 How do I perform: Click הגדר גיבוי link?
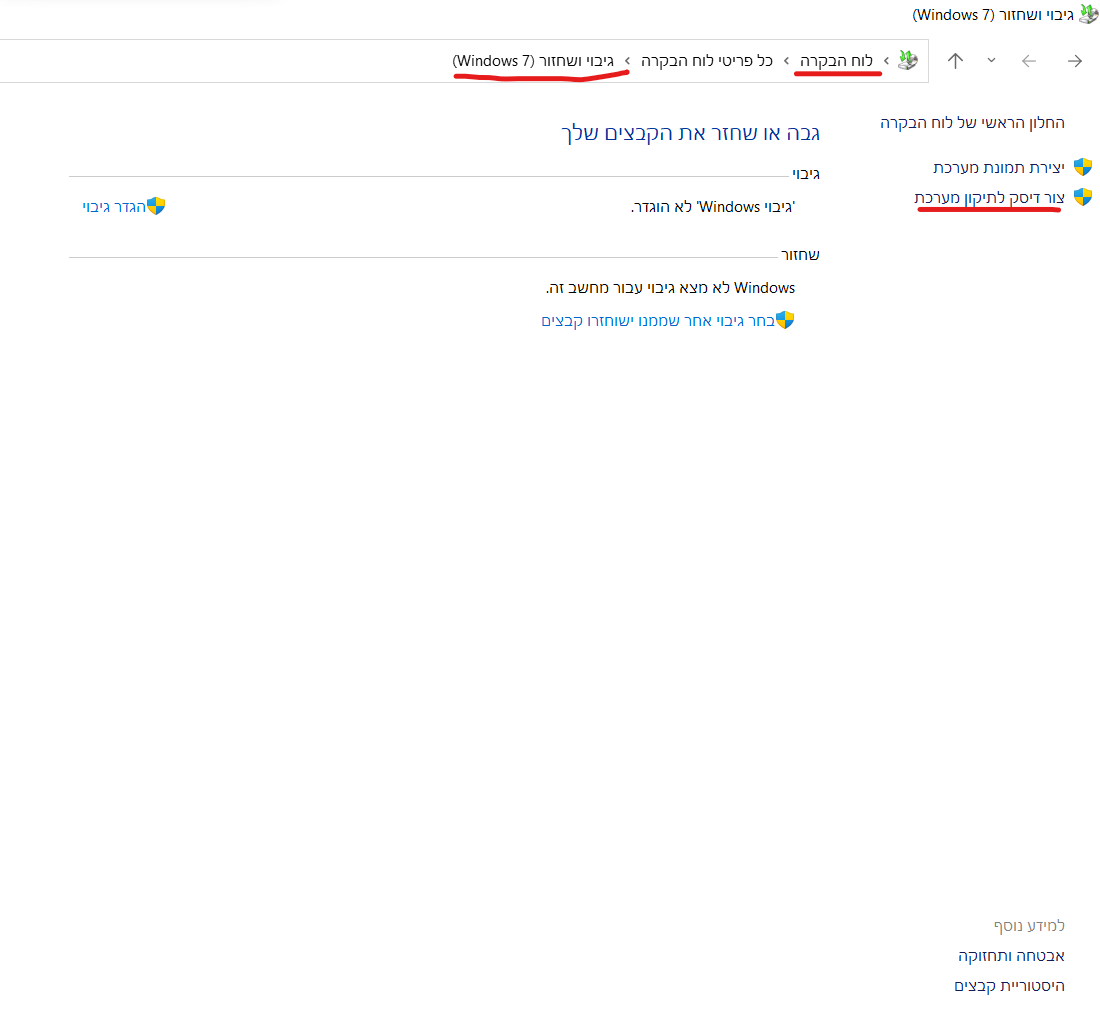[114, 207]
